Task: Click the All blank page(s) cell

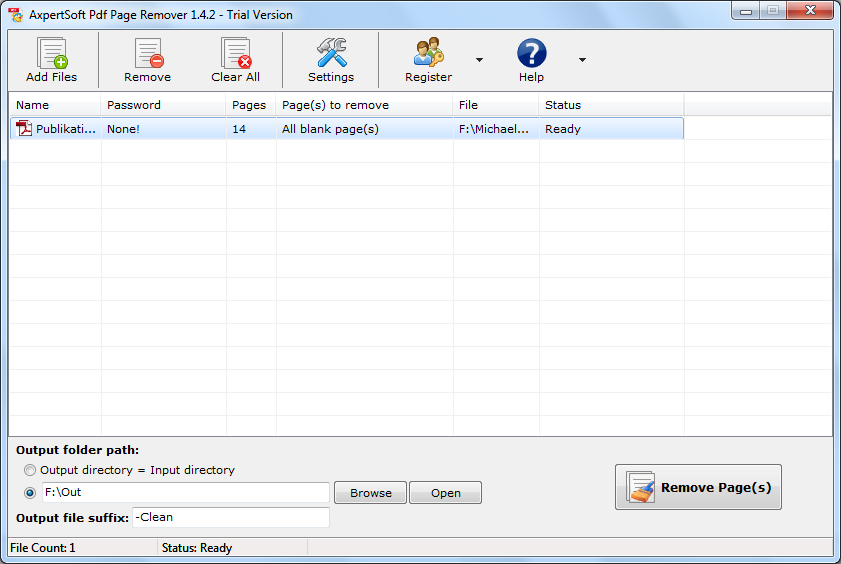Action: pyautogui.click(x=365, y=129)
